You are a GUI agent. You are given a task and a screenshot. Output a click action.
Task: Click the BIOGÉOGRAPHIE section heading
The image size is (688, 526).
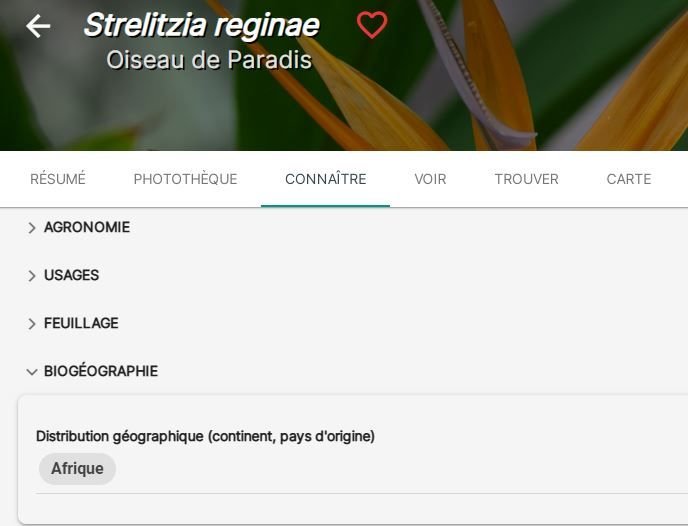[x=101, y=371]
